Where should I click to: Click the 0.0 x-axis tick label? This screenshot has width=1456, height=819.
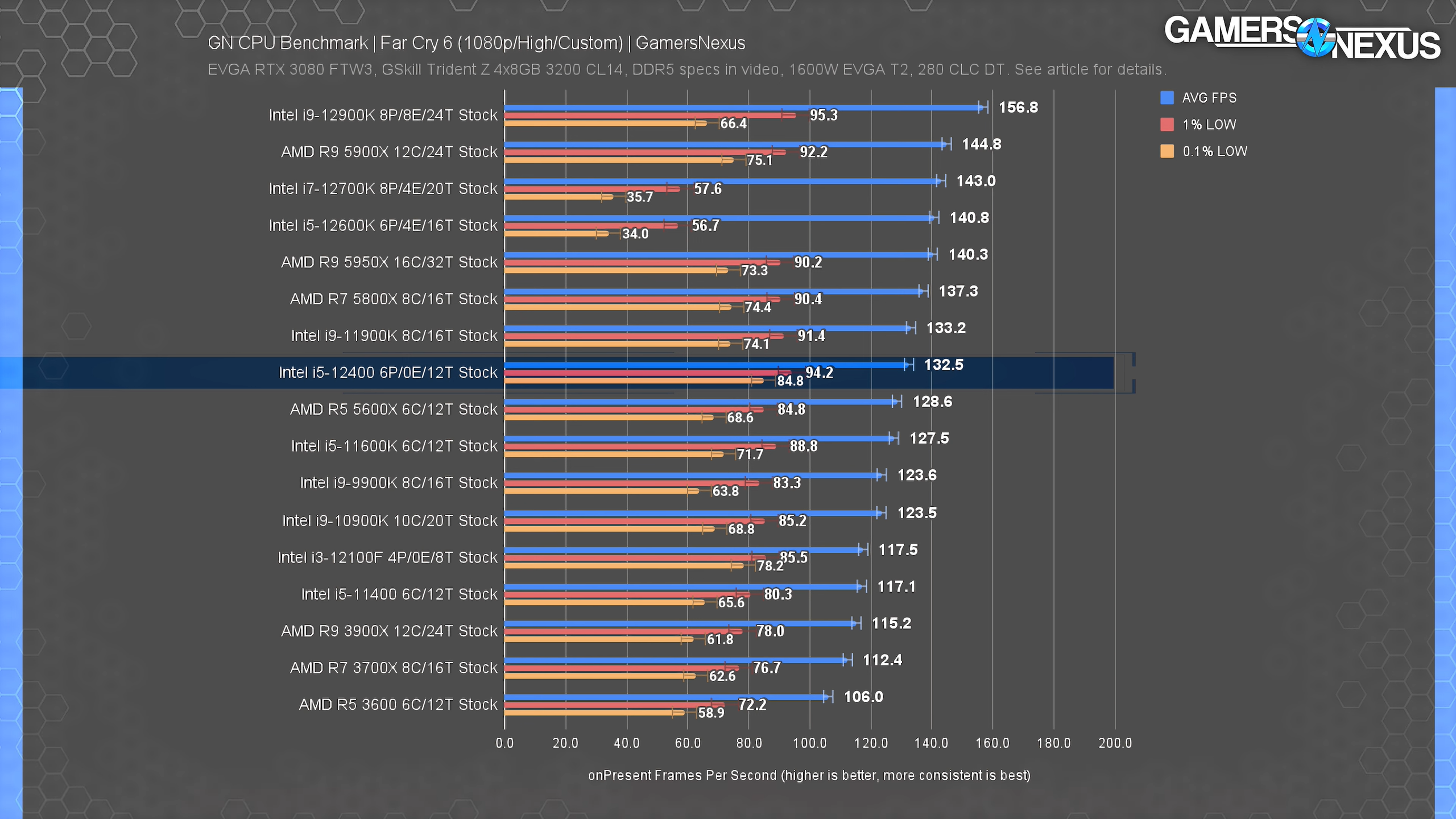(504, 743)
